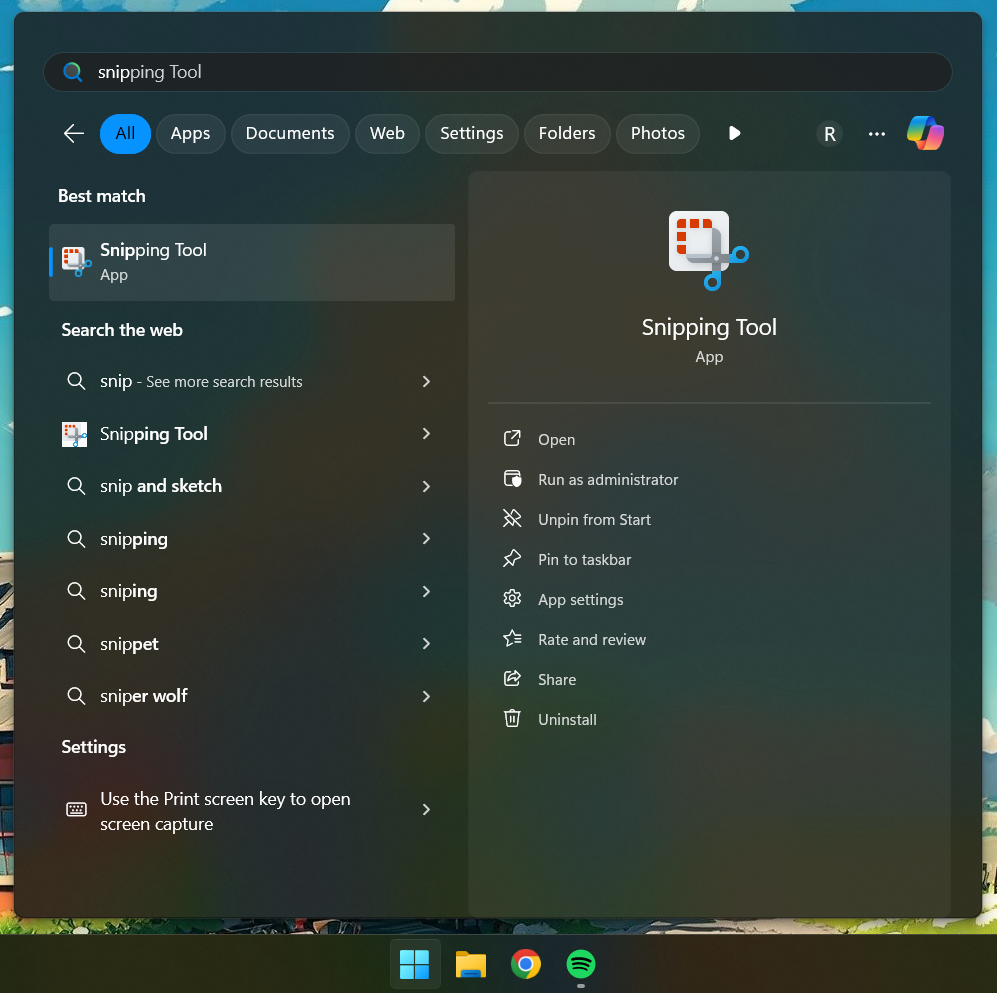Open Google Chrome from the taskbar
This screenshot has height=993, width=997.
click(x=526, y=964)
